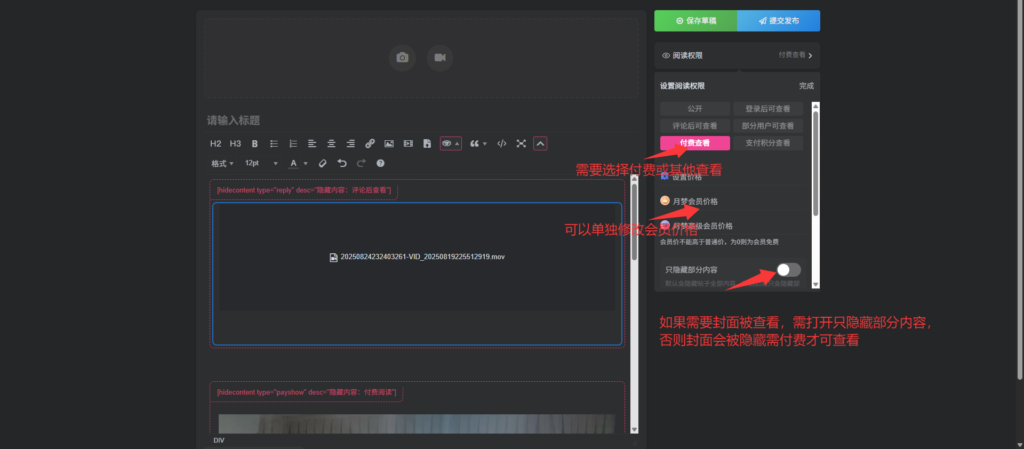This screenshot has width=1024, height=449.
Task: Apply the text color A
Action: point(294,163)
